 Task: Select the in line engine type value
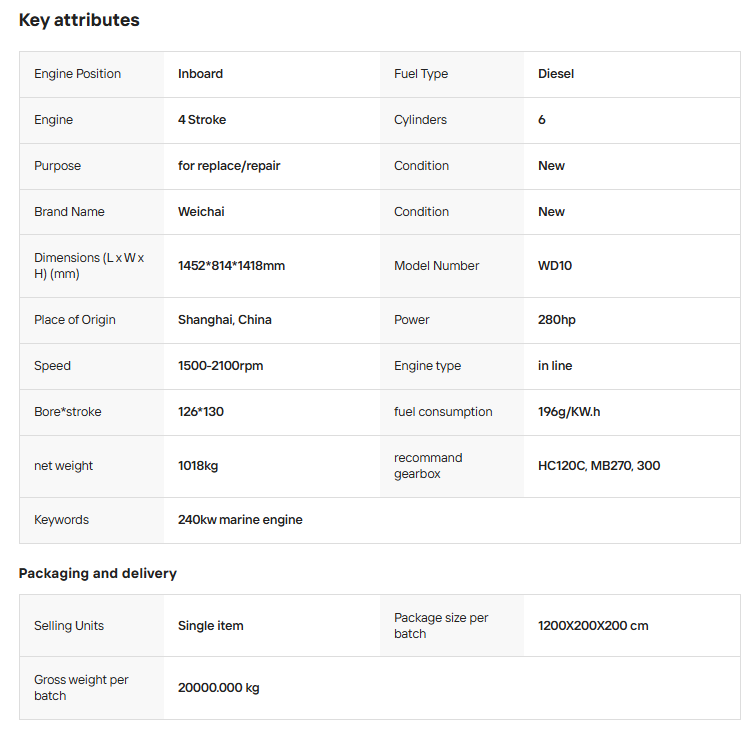[x=555, y=366]
